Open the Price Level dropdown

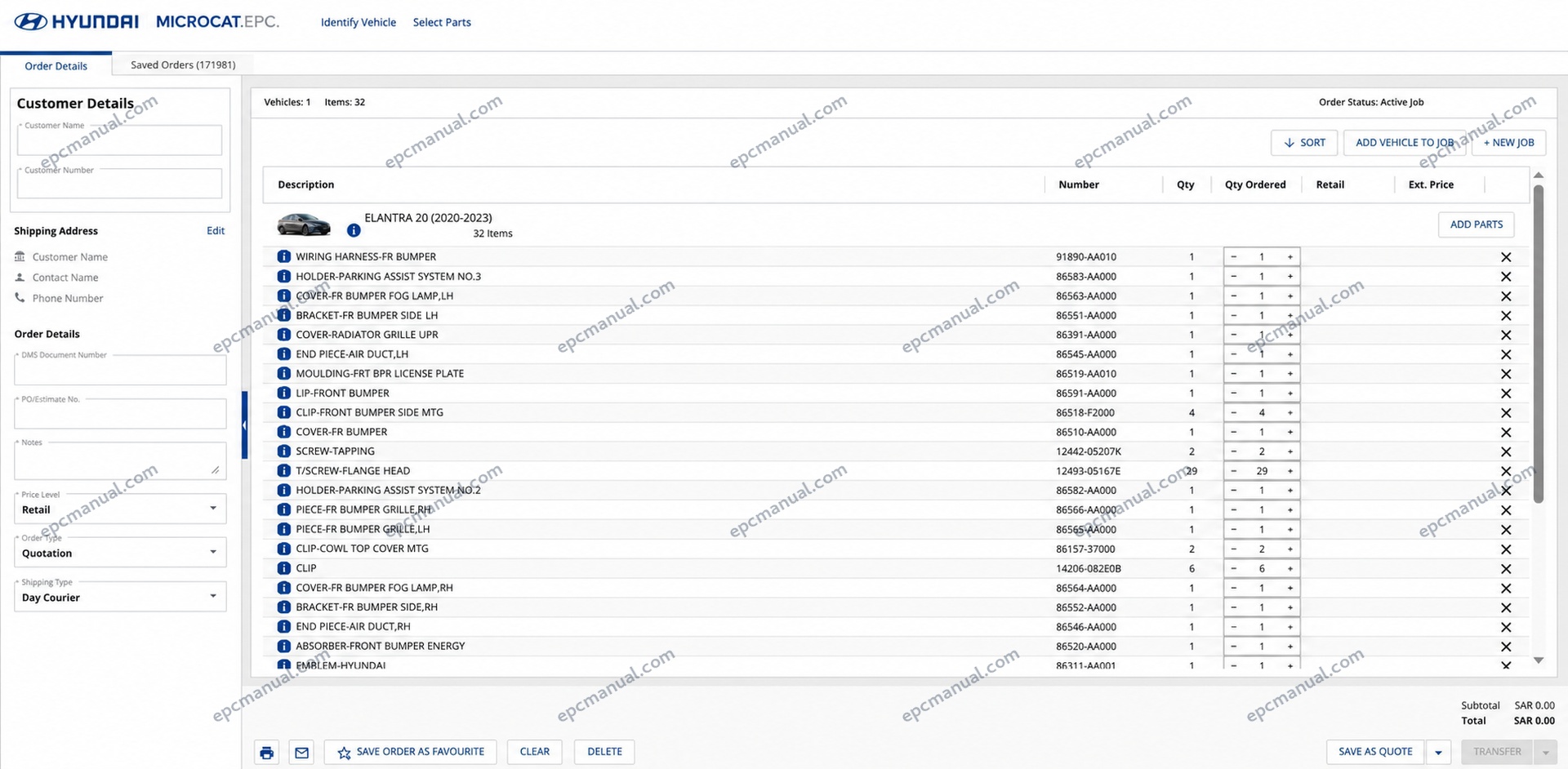pyautogui.click(x=120, y=509)
